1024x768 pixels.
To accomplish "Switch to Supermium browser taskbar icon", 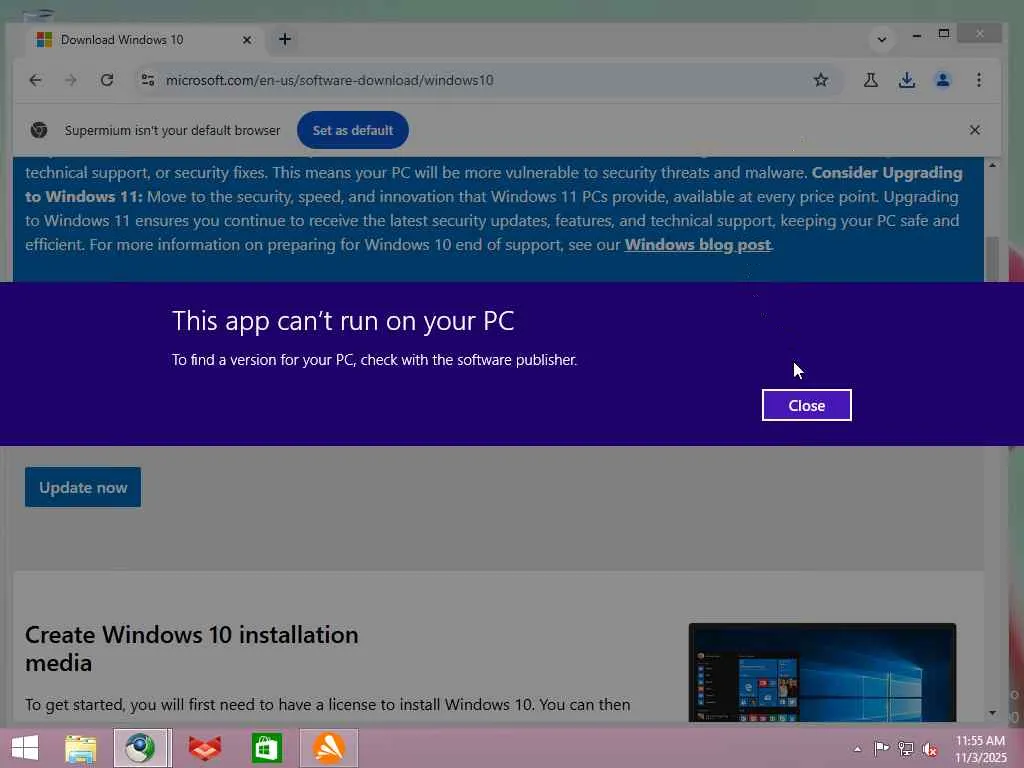I will coord(142,748).
